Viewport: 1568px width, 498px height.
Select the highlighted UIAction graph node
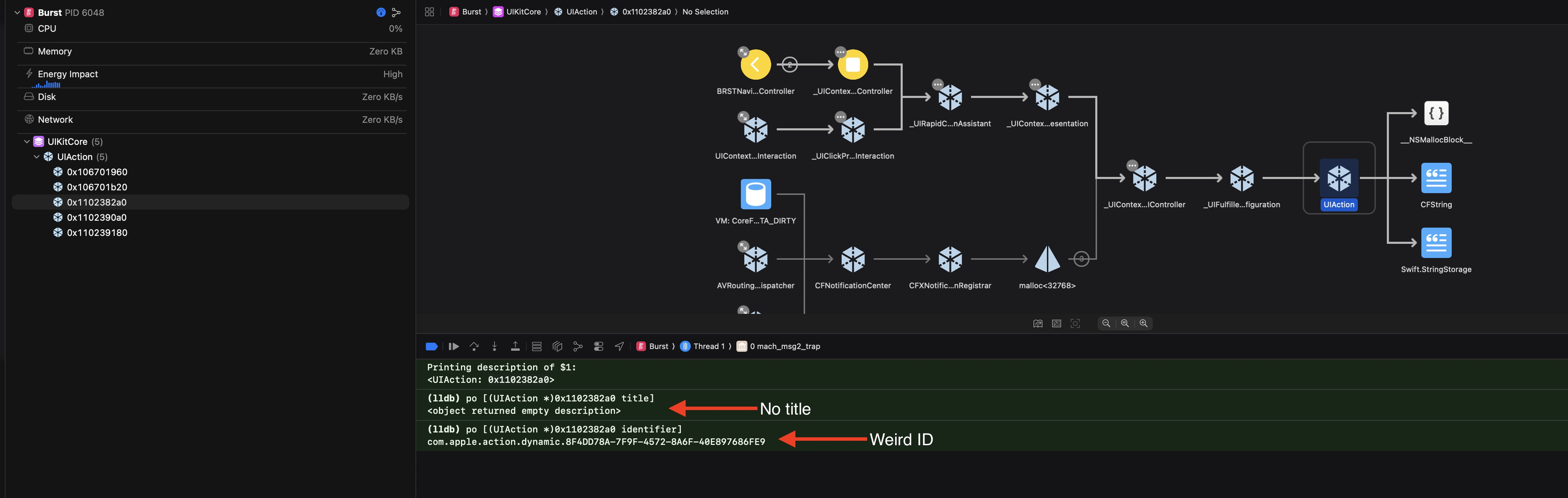point(1339,178)
